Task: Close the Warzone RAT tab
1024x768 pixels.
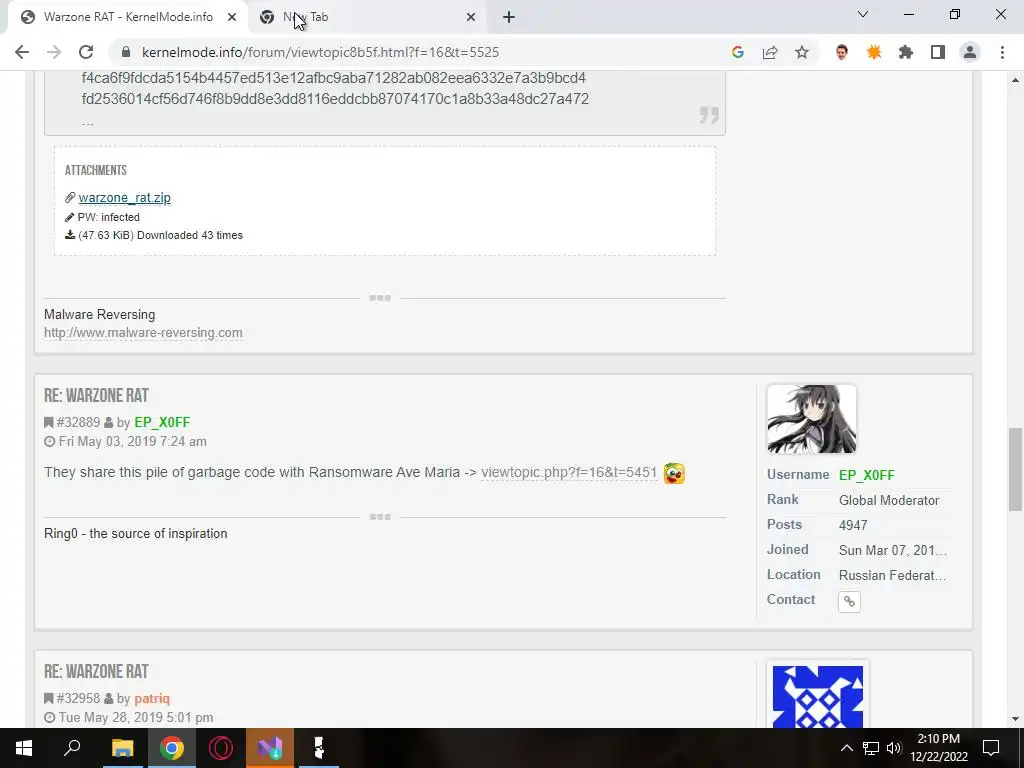Action: pyautogui.click(x=232, y=18)
